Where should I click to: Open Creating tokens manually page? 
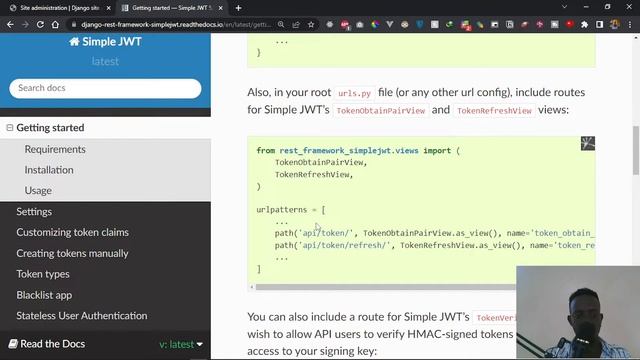click(72, 253)
